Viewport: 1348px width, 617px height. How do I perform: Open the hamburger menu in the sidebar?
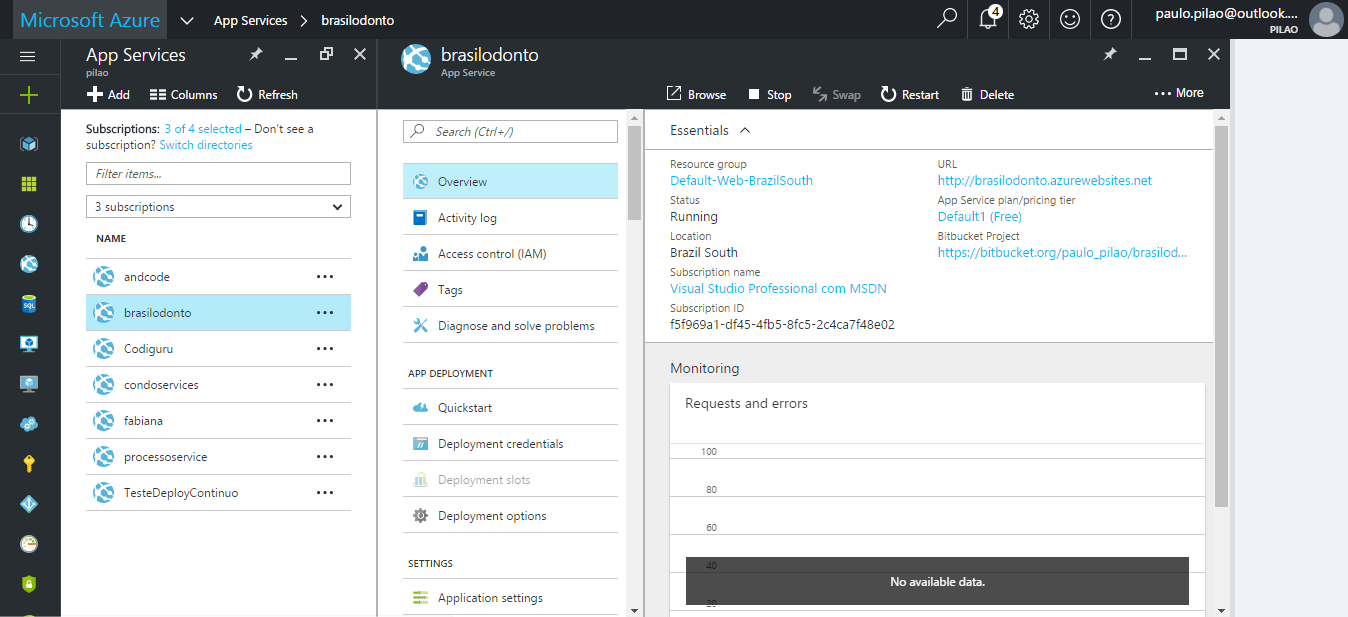pos(28,57)
